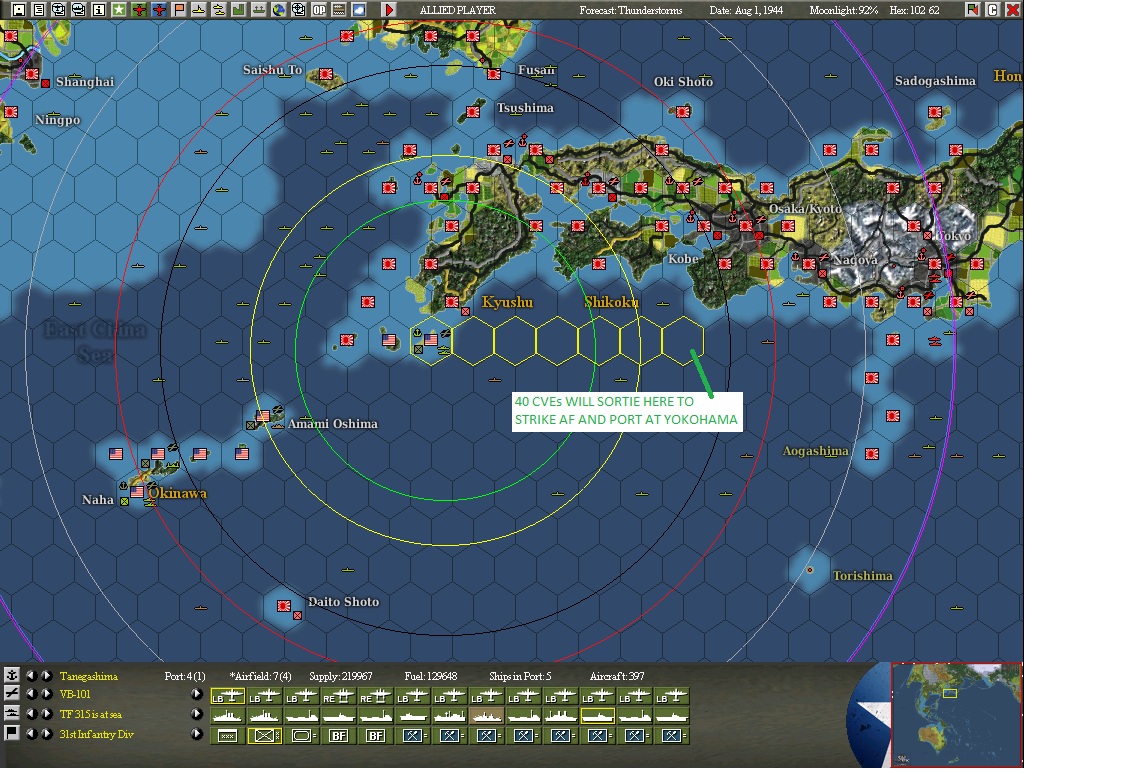Image resolution: width=1137 pixels, height=774 pixels.
Task: Click the Kyushu map label
Action: click(507, 302)
